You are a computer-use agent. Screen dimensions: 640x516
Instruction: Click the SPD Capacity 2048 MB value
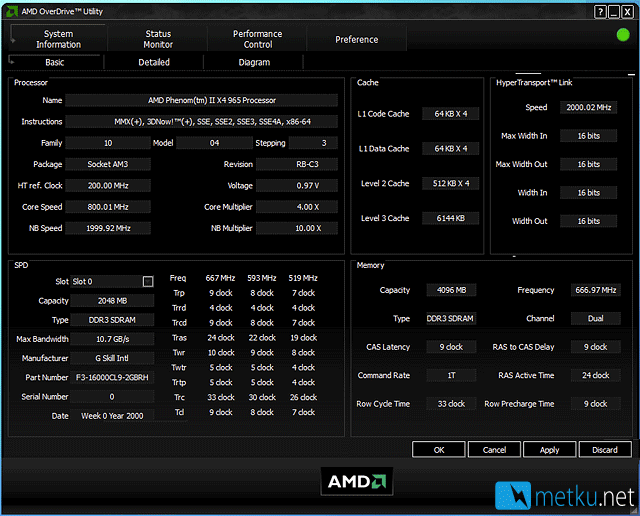coord(112,300)
